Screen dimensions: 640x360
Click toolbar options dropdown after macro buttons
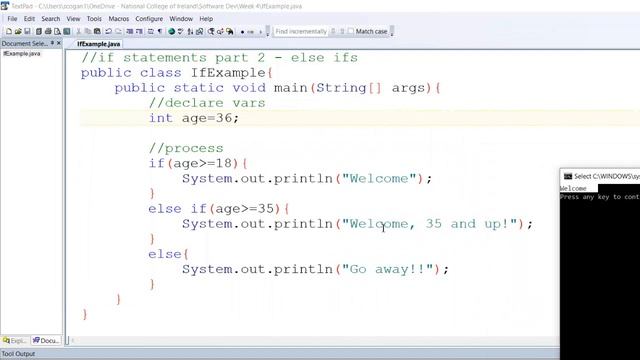(268, 32)
